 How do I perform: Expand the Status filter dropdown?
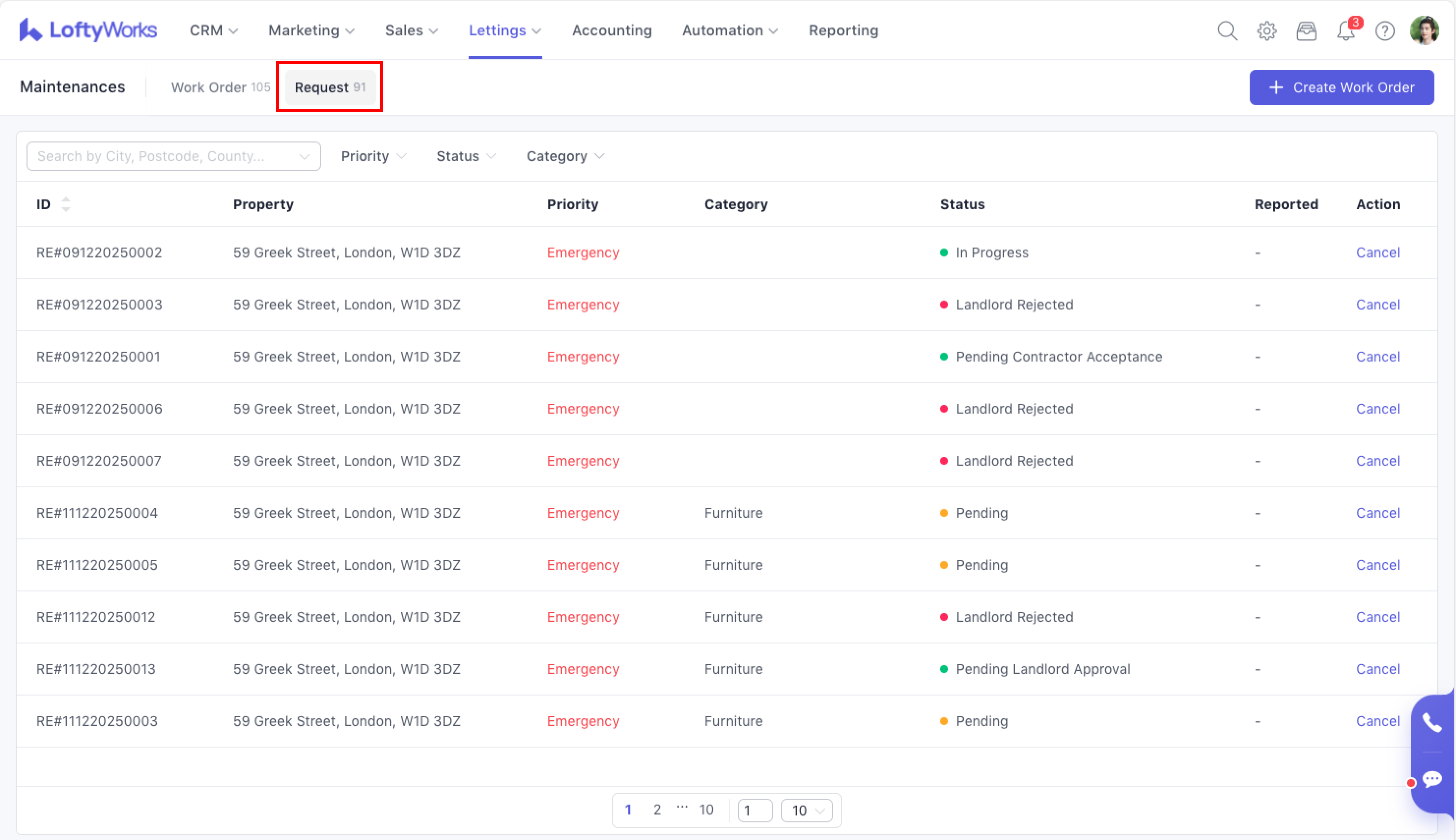click(466, 156)
